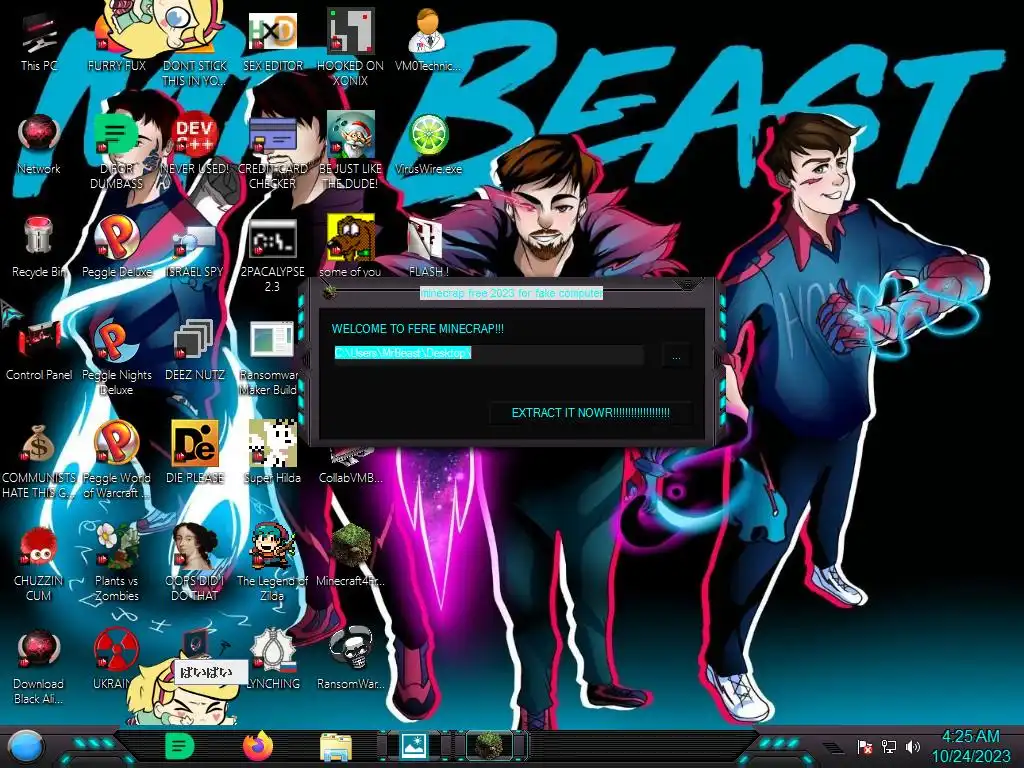Switch to the Minecraft block taskbar item
1024x768 pixels.
point(490,746)
